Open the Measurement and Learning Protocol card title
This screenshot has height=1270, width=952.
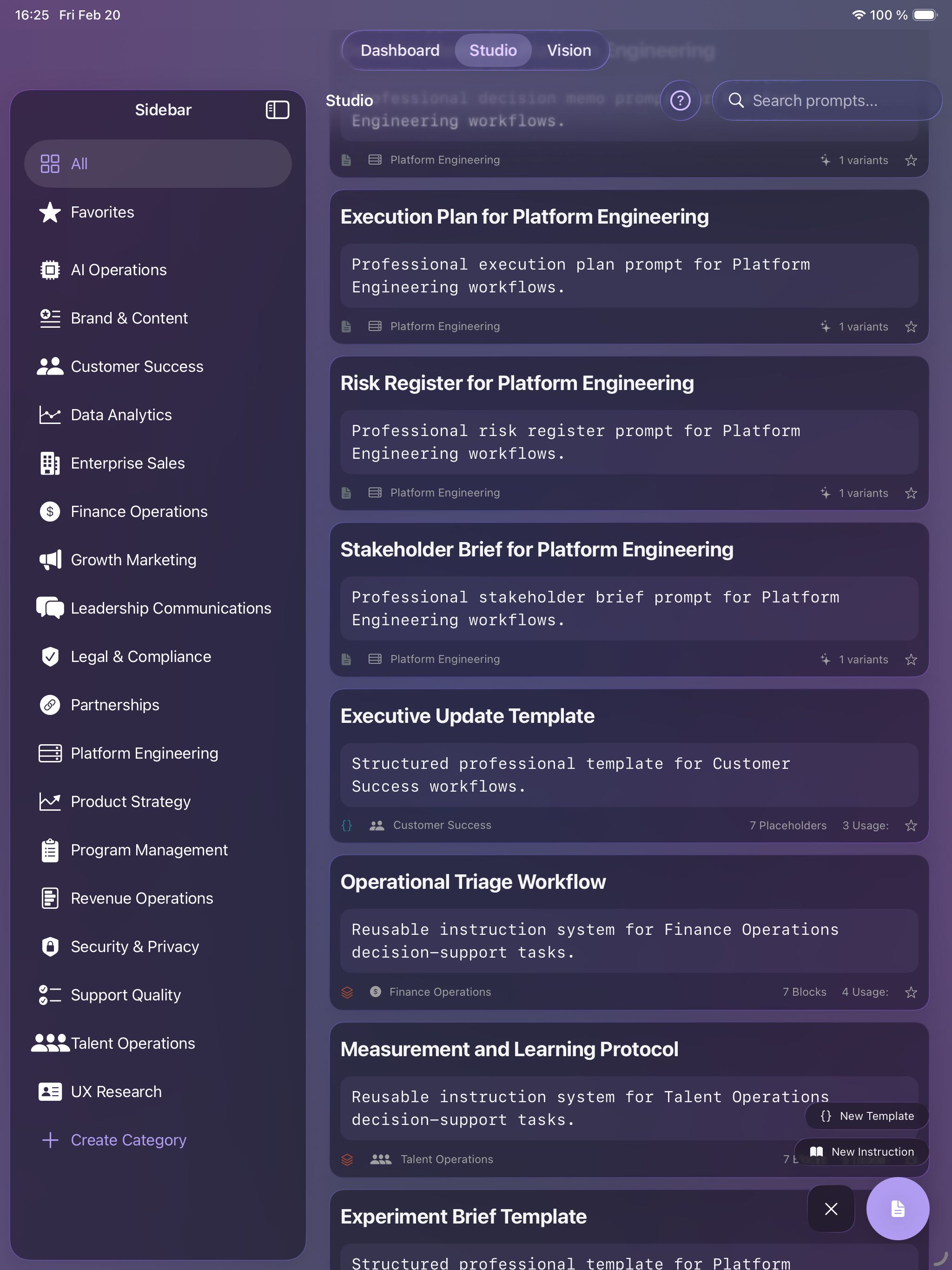[x=509, y=1050]
